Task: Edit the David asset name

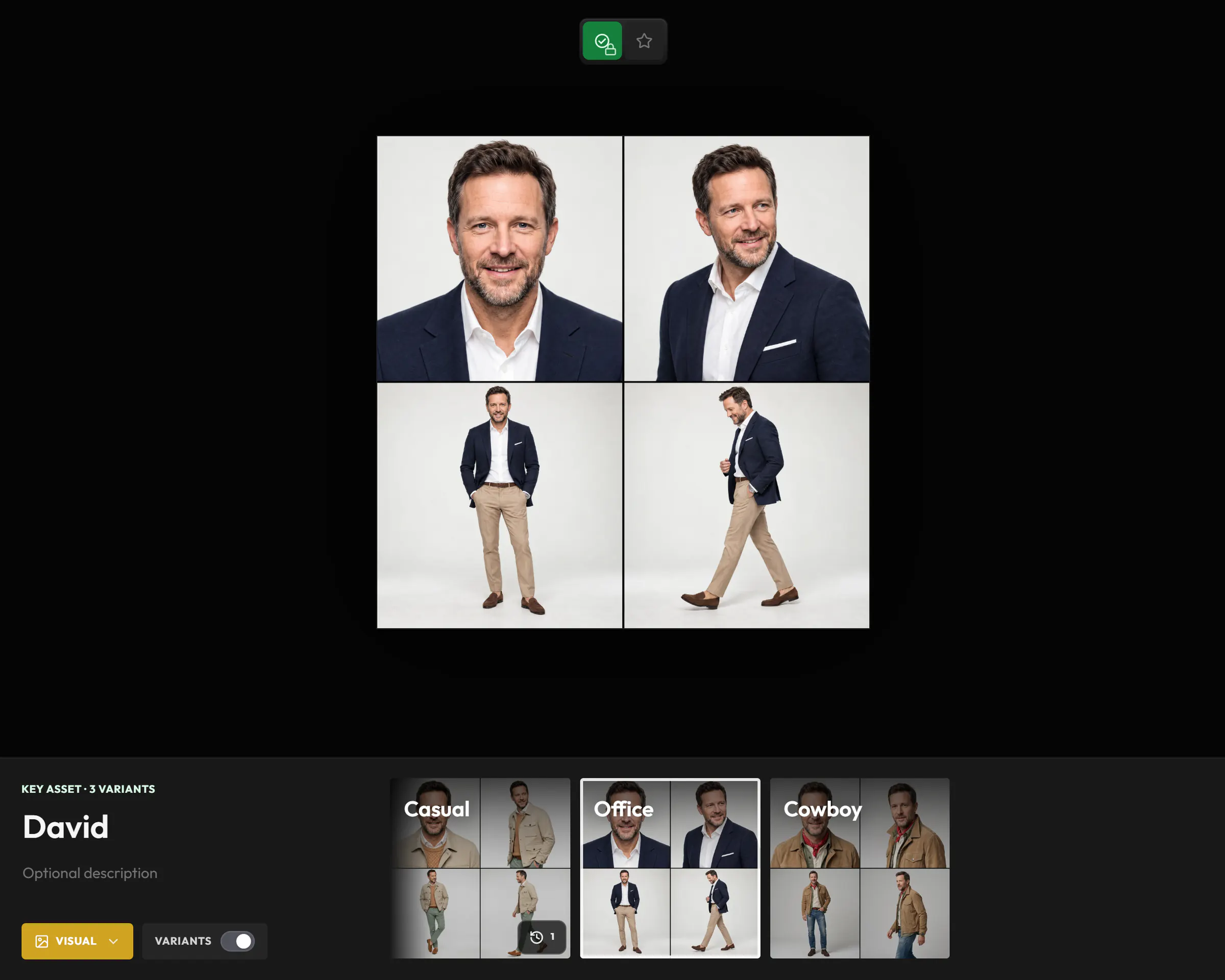Action: 65,827
